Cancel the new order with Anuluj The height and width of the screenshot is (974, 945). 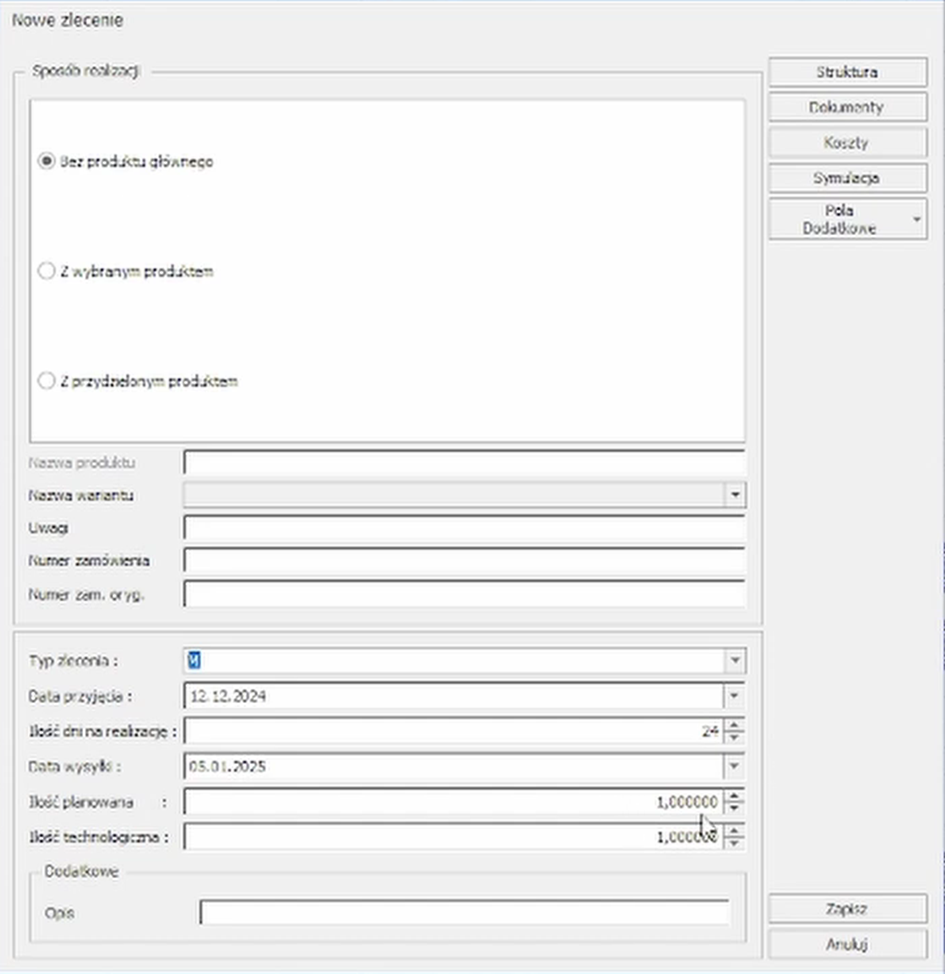coord(847,943)
